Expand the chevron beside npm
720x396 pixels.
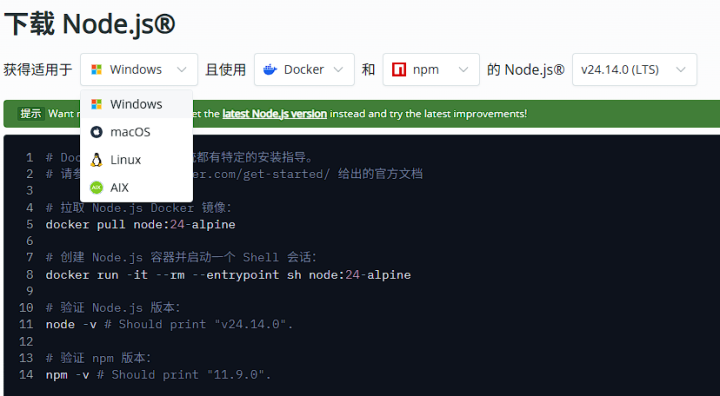tap(464, 69)
